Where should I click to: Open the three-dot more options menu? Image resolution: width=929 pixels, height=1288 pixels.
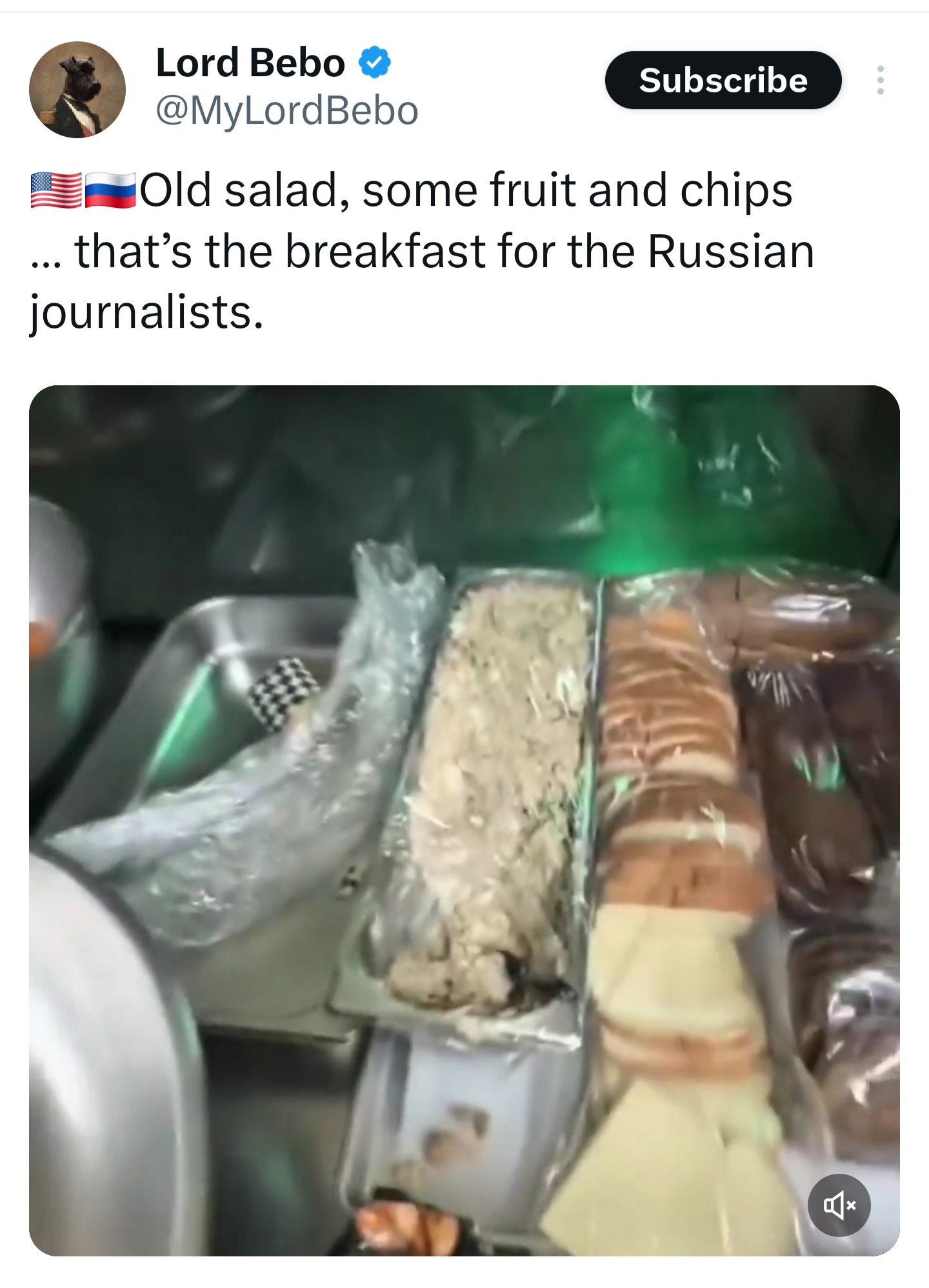(x=880, y=80)
